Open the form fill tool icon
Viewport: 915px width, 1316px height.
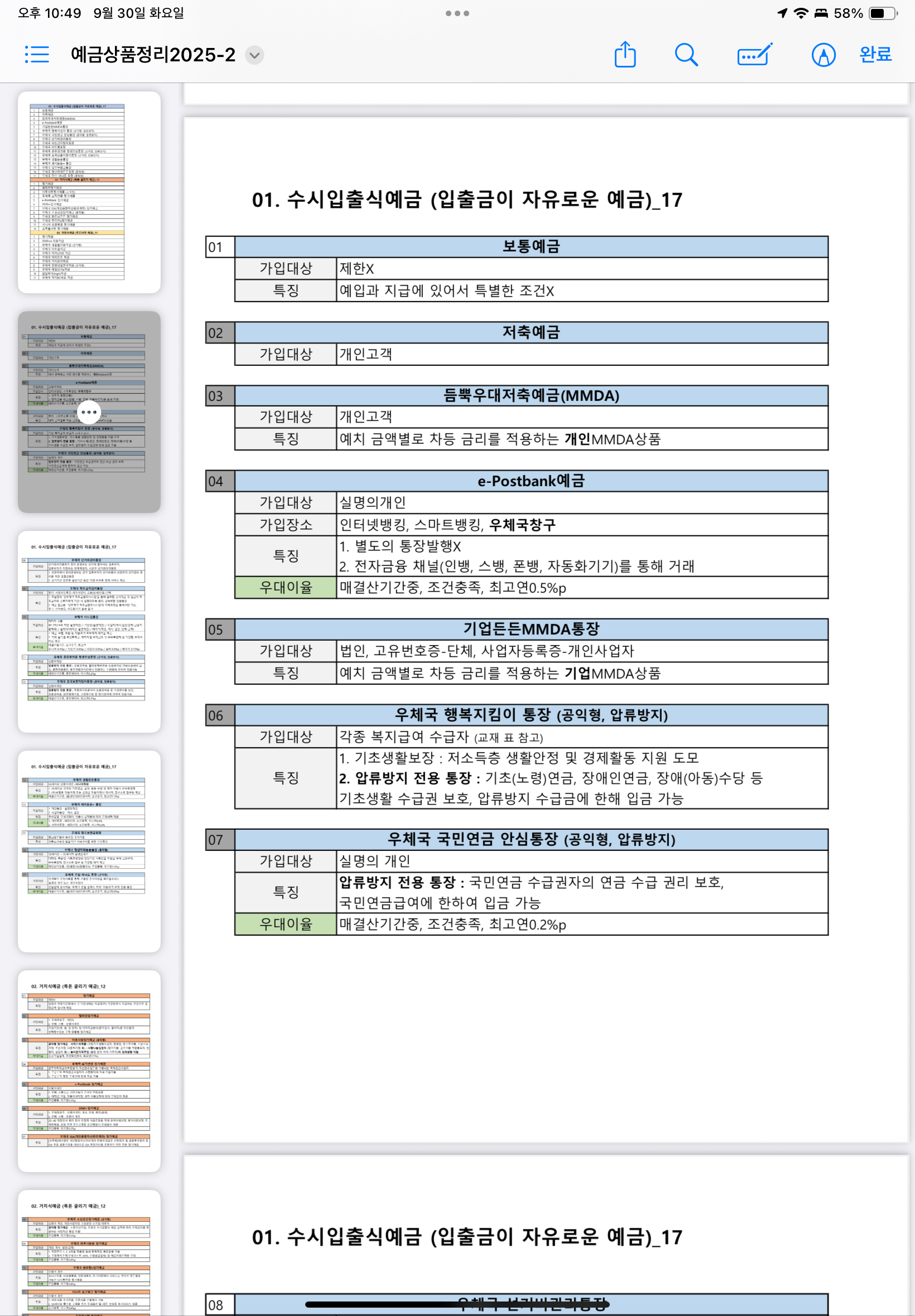click(x=754, y=55)
